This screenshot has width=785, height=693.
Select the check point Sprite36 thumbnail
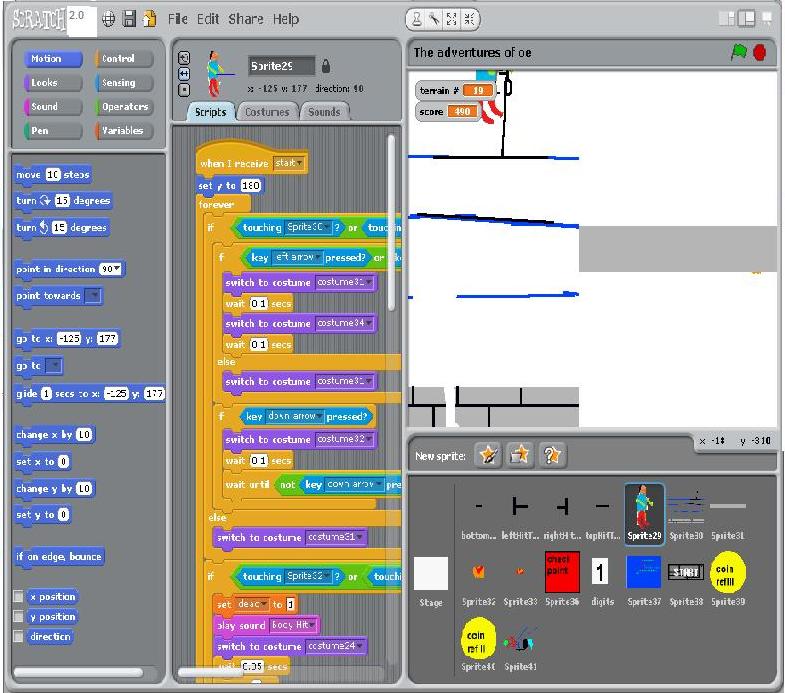pyautogui.click(x=562, y=578)
